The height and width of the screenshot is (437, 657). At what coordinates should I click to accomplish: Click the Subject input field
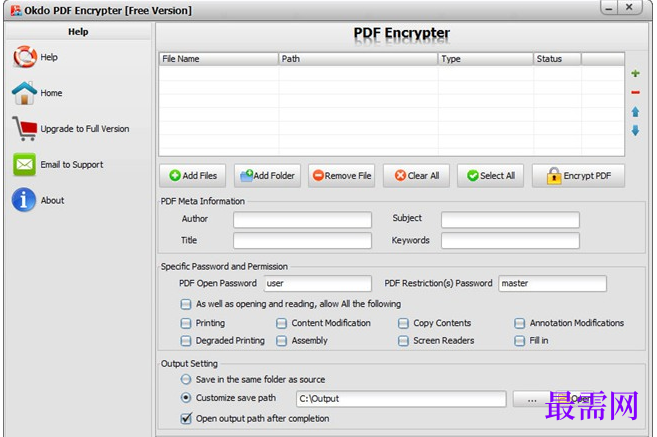510,220
